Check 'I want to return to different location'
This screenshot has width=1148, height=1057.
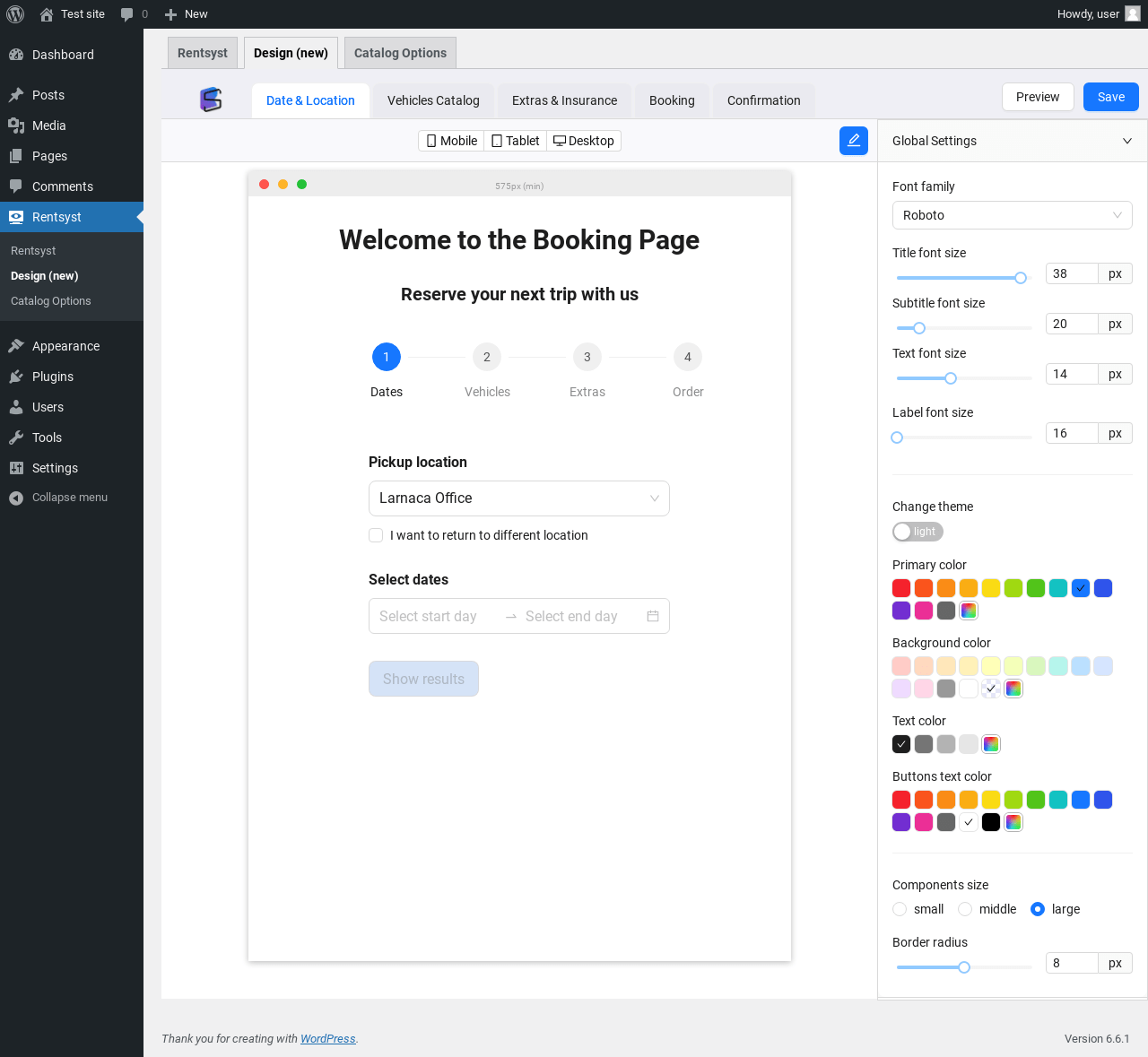tap(376, 535)
